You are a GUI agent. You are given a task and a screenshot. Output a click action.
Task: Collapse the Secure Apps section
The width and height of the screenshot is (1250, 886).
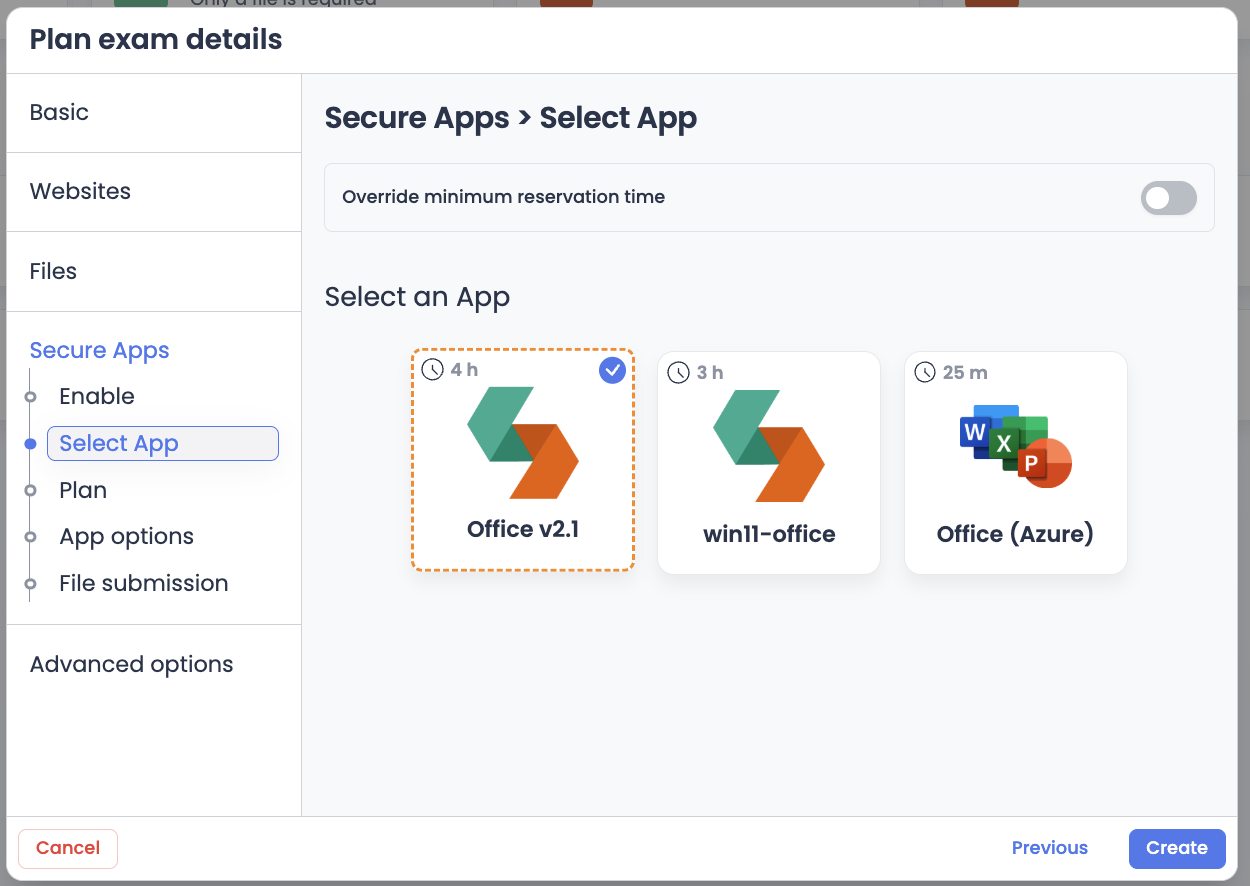coord(99,350)
